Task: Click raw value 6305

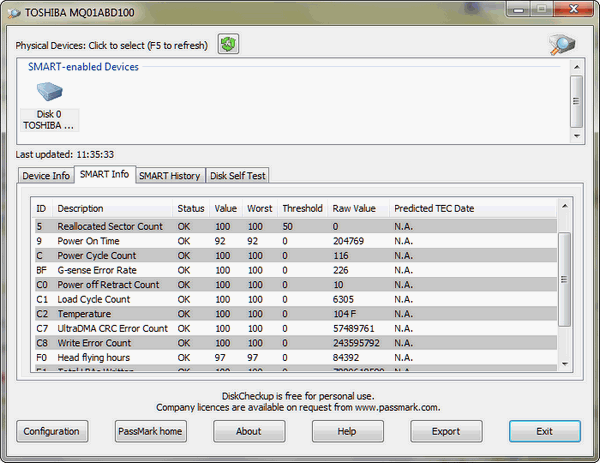Action: coord(343,299)
